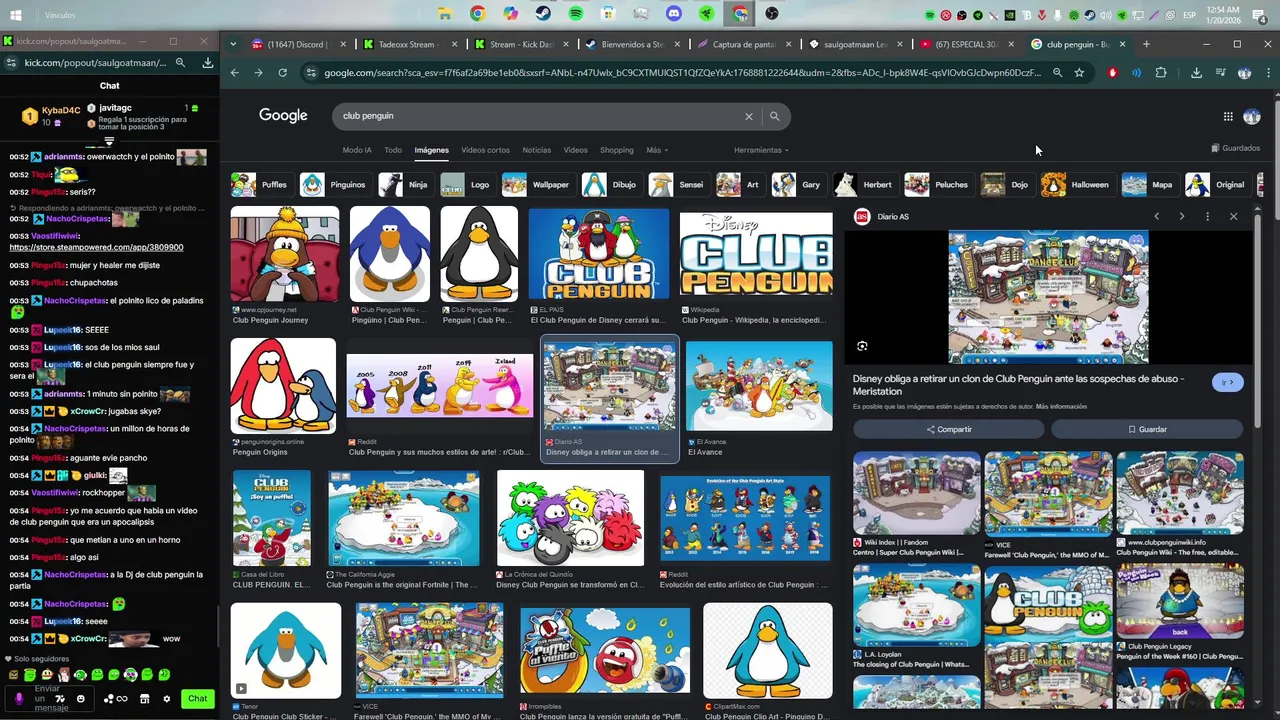Click the Ir button to visit the page
Screen dimensions: 1280x720
tap(1228, 382)
